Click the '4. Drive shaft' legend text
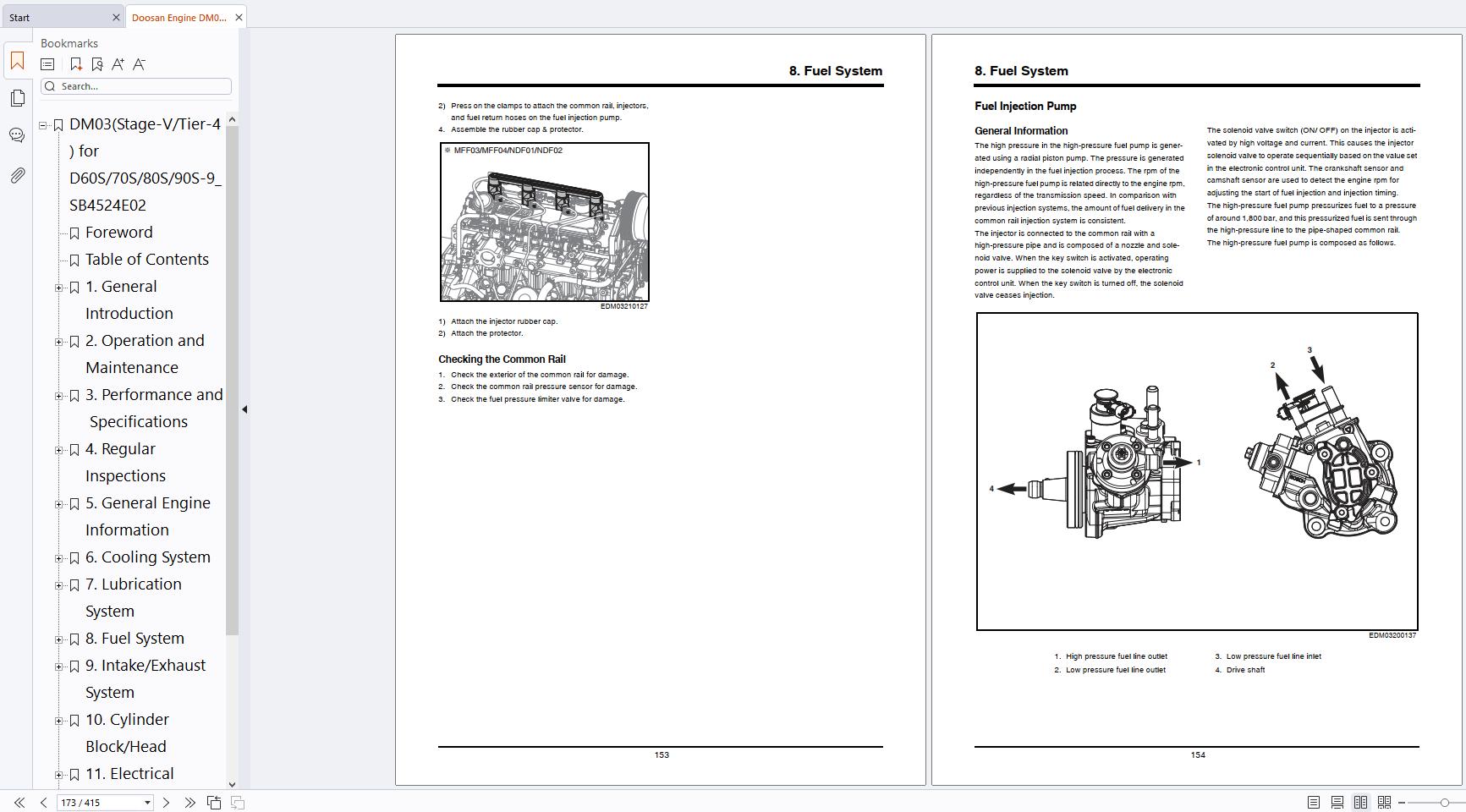The height and width of the screenshot is (812, 1466). click(x=1240, y=670)
